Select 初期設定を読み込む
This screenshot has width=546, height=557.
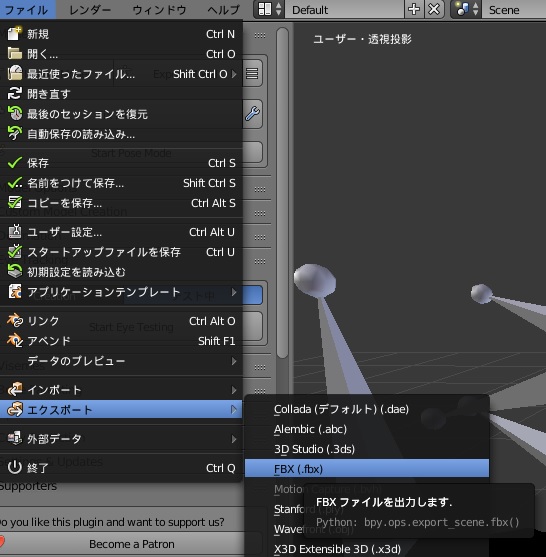click(121, 272)
